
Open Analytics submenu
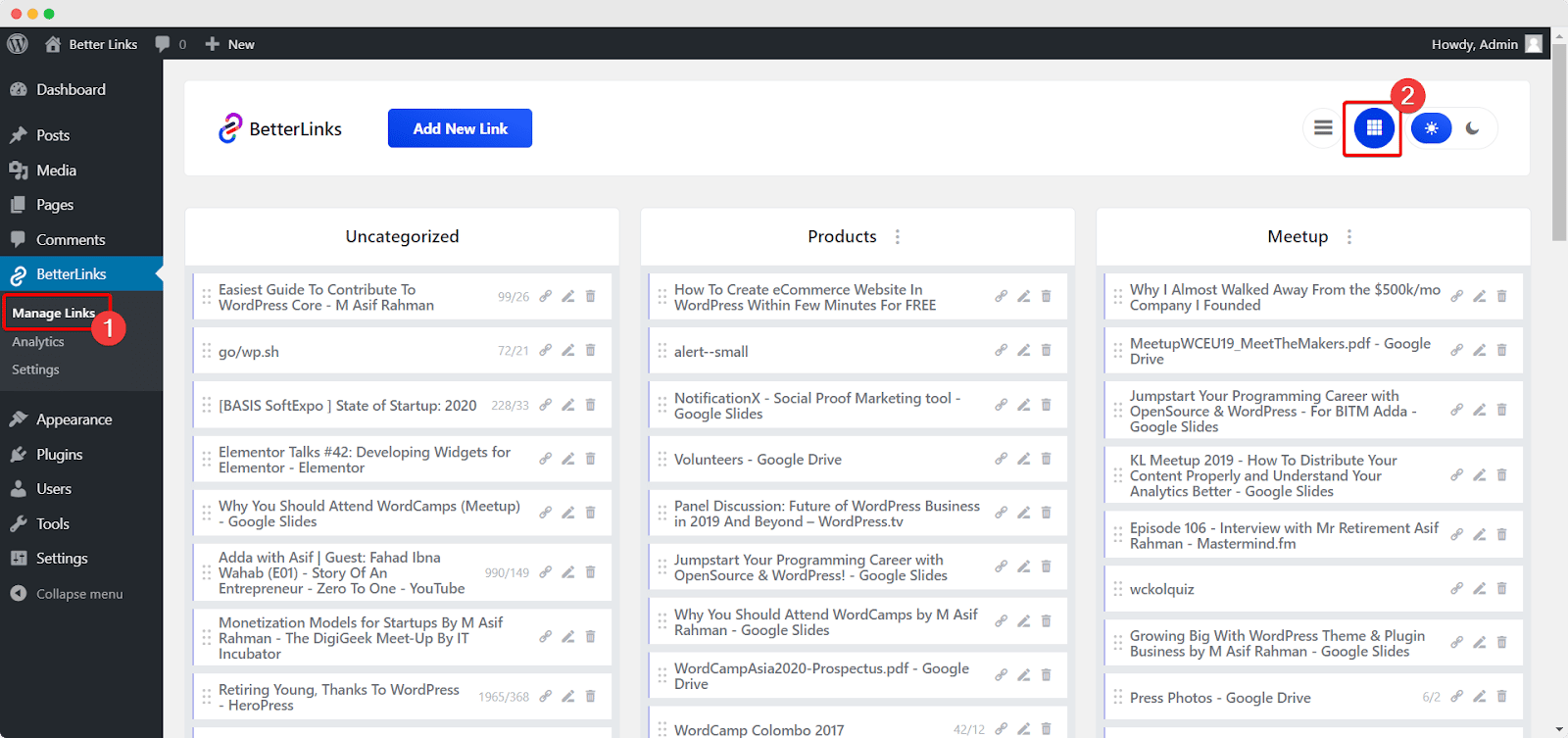click(38, 342)
